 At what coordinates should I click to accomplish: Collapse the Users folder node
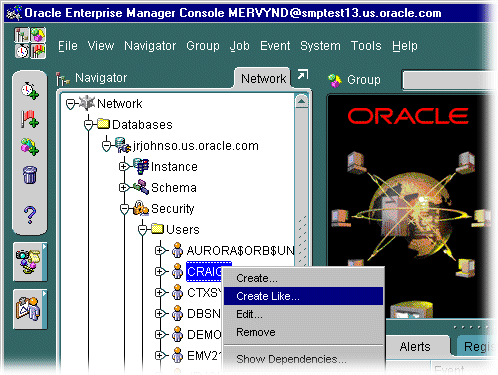click(142, 230)
